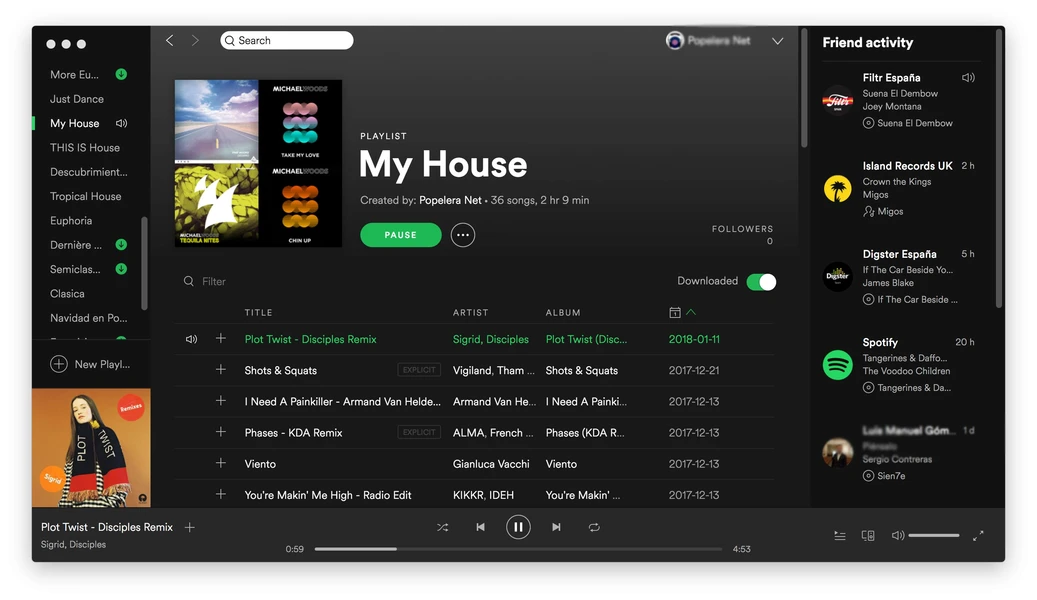Click the Filtr España avatar
The image size is (1037, 600).
pyautogui.click(x=838, y=101)
